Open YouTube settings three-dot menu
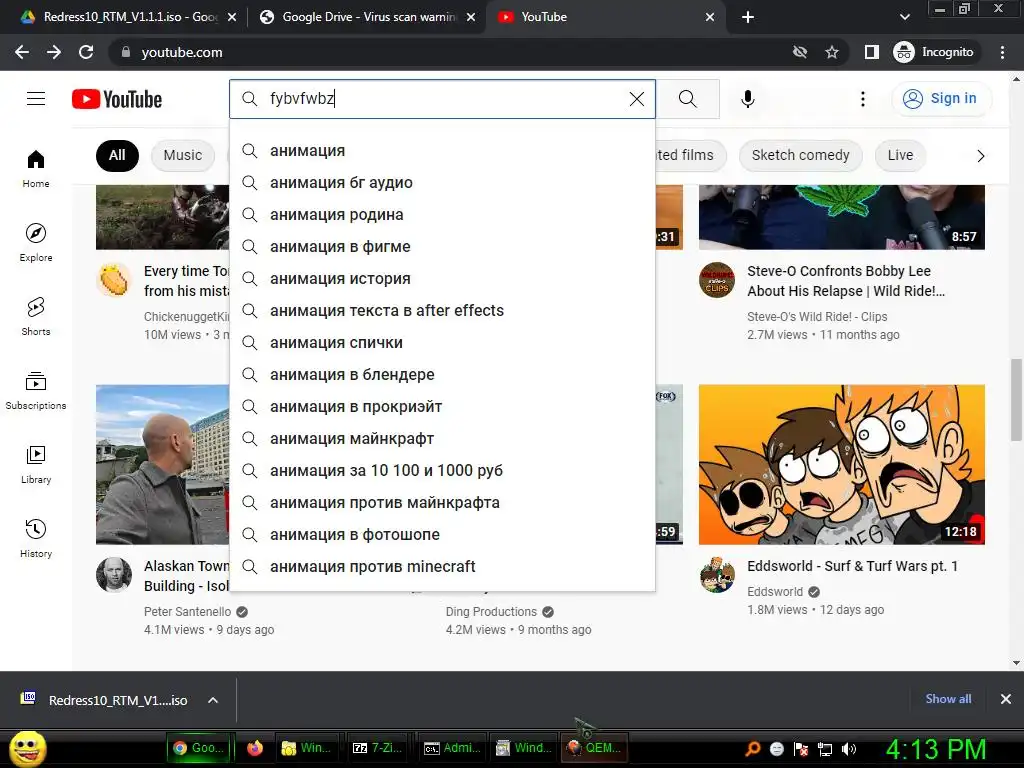 coord(863,99)
